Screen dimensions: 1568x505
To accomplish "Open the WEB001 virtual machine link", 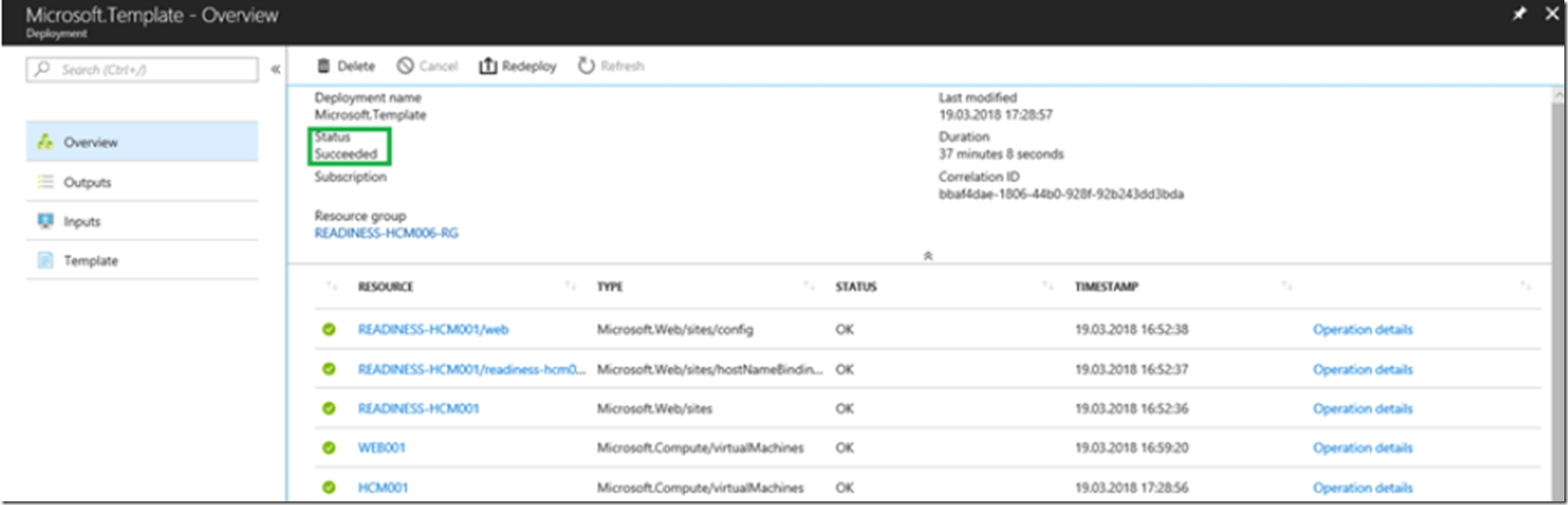I will 382,448.
